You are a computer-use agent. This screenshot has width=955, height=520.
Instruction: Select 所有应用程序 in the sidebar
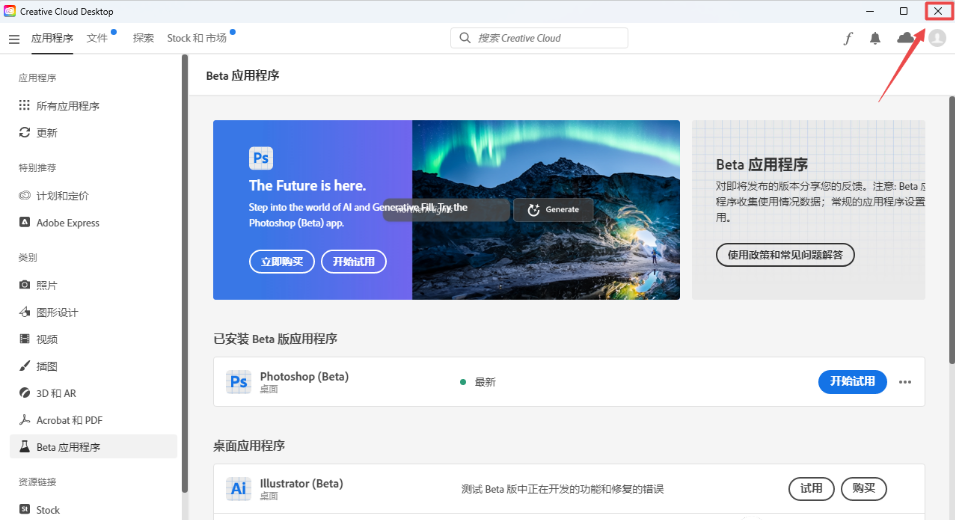coord(67,106)
